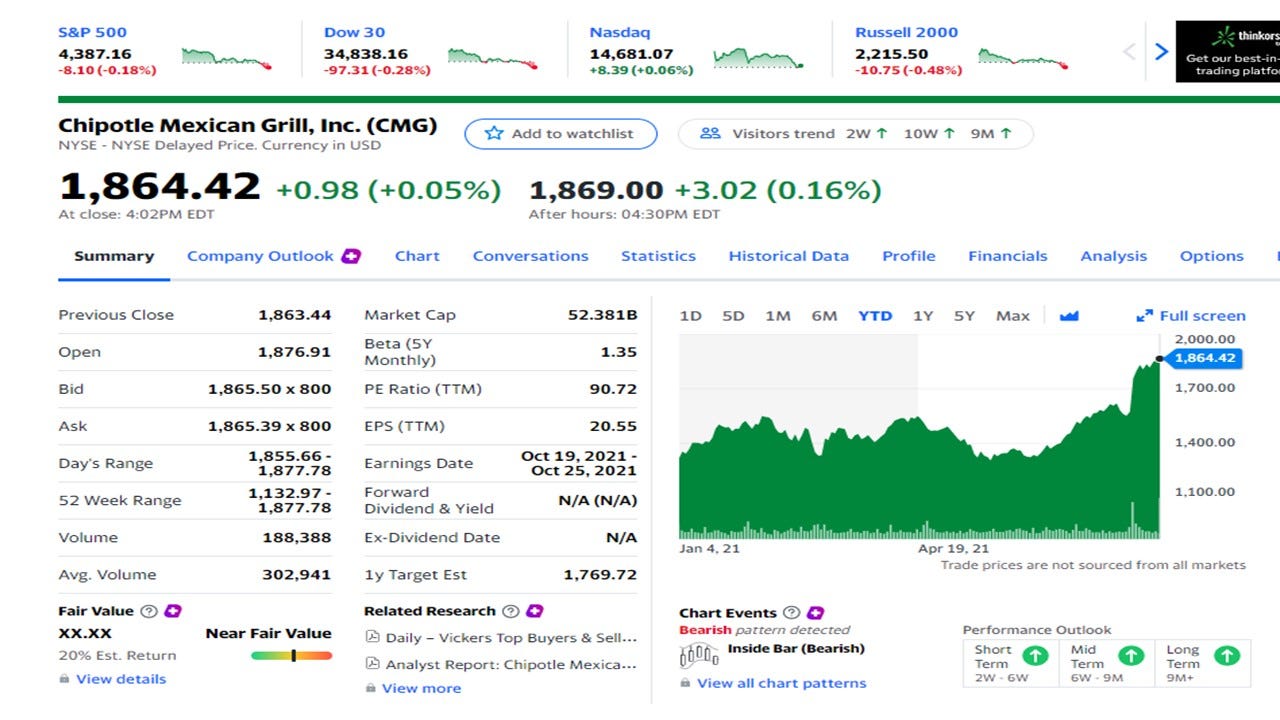Click the Inside Bar candlestick pattern icon
The height and width of the screenshot is (720, 1280).
tap(699, 655)
